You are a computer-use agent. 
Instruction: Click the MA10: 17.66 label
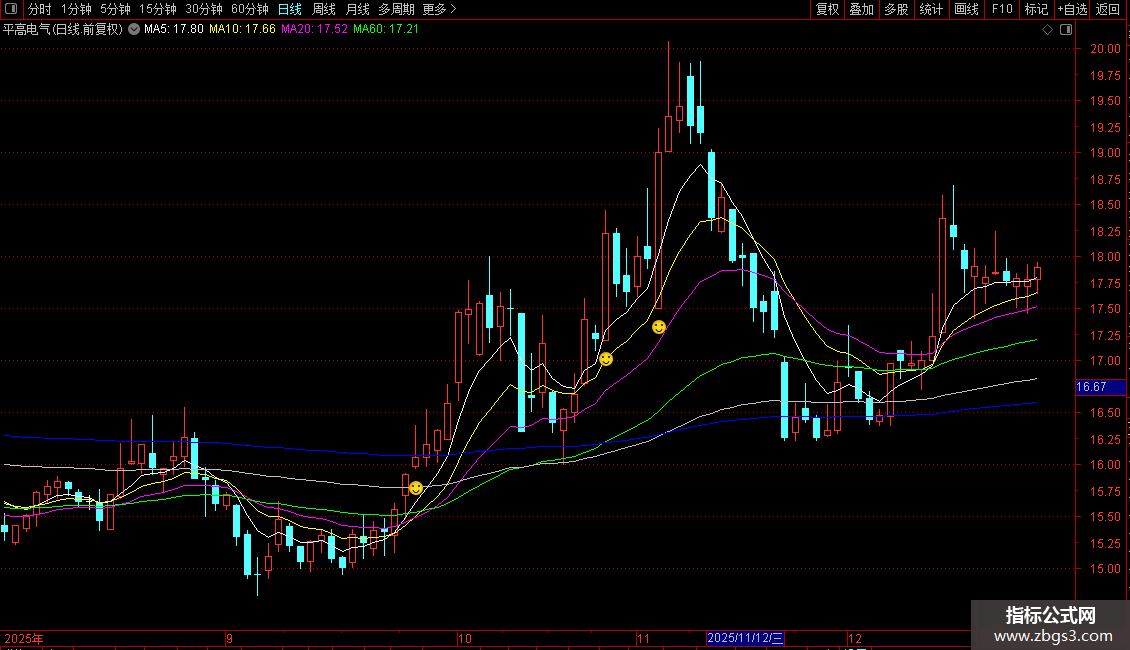click(x=242, y=30)
